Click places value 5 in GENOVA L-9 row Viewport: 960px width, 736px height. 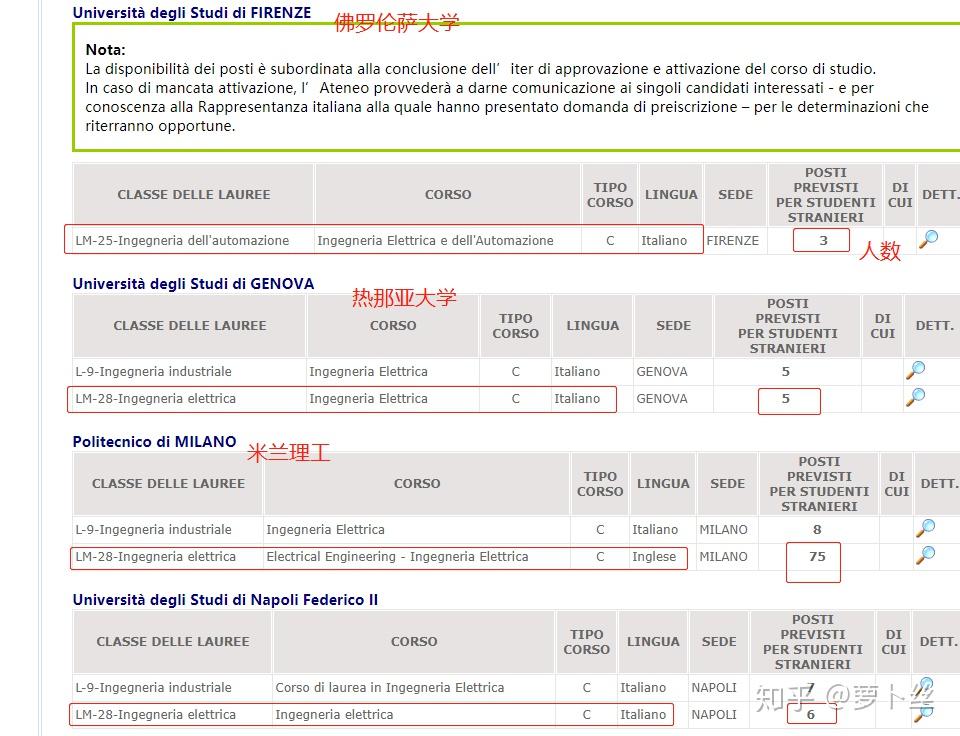[x=786, y=372]
